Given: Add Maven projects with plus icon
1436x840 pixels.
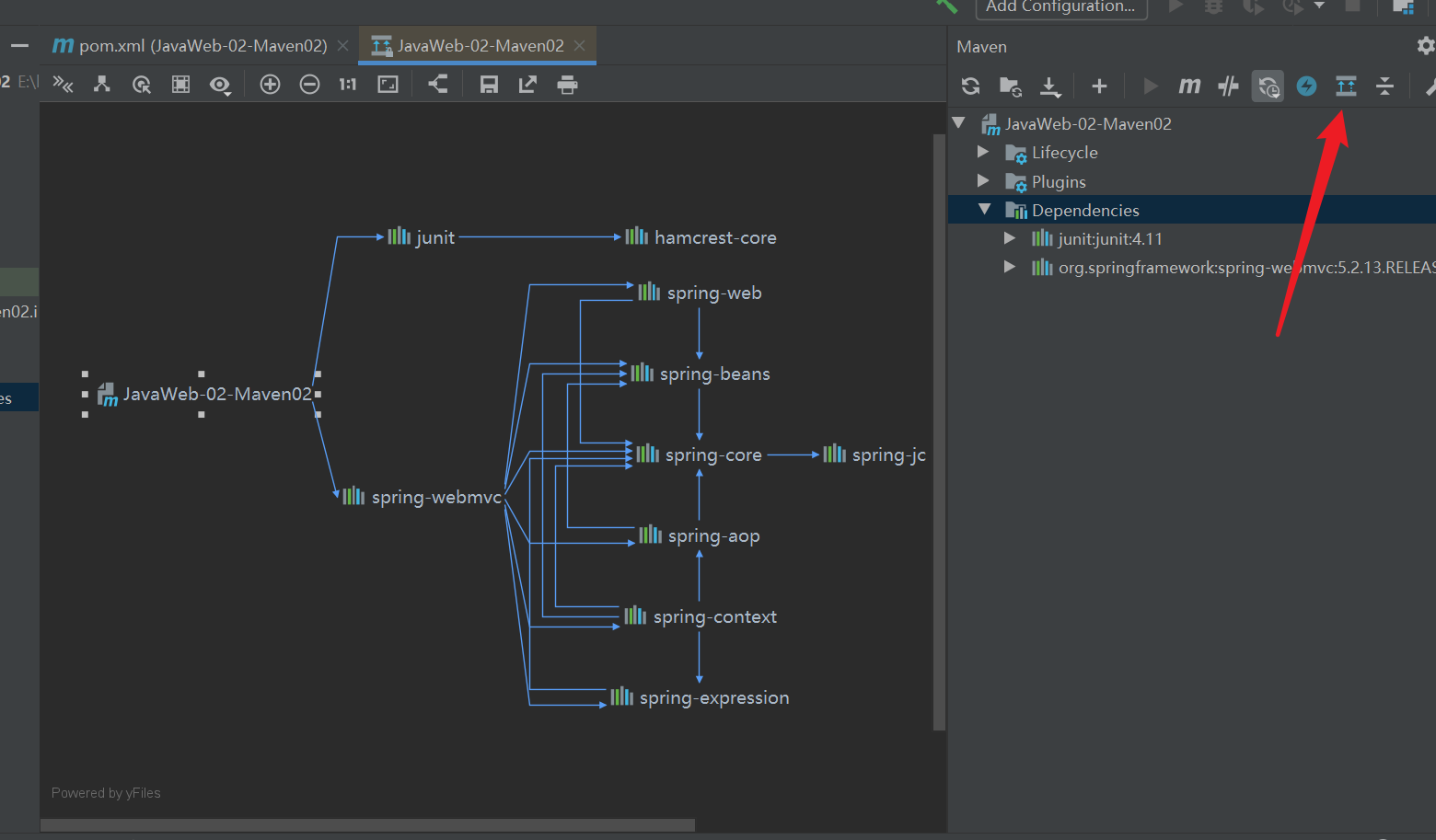Looking at the screenshot, I should (x=1099, y=86).
